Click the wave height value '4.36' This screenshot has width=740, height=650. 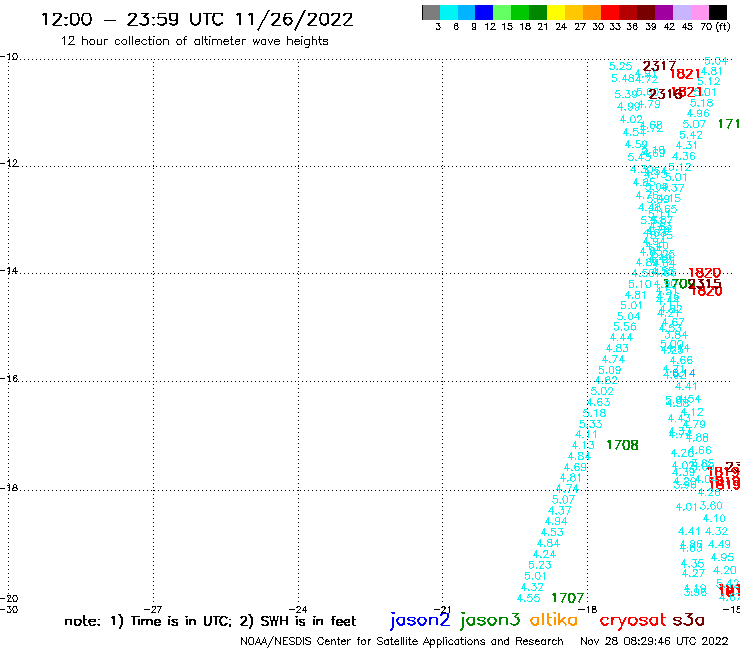coord(684,156)
